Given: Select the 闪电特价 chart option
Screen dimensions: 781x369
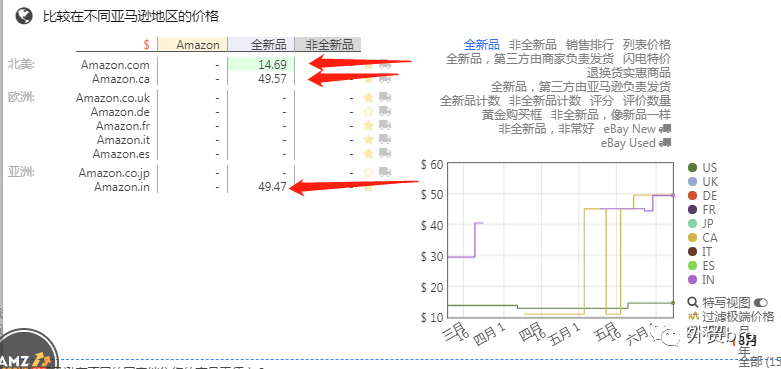Looking at the screenshot, I should click(647, 59).
